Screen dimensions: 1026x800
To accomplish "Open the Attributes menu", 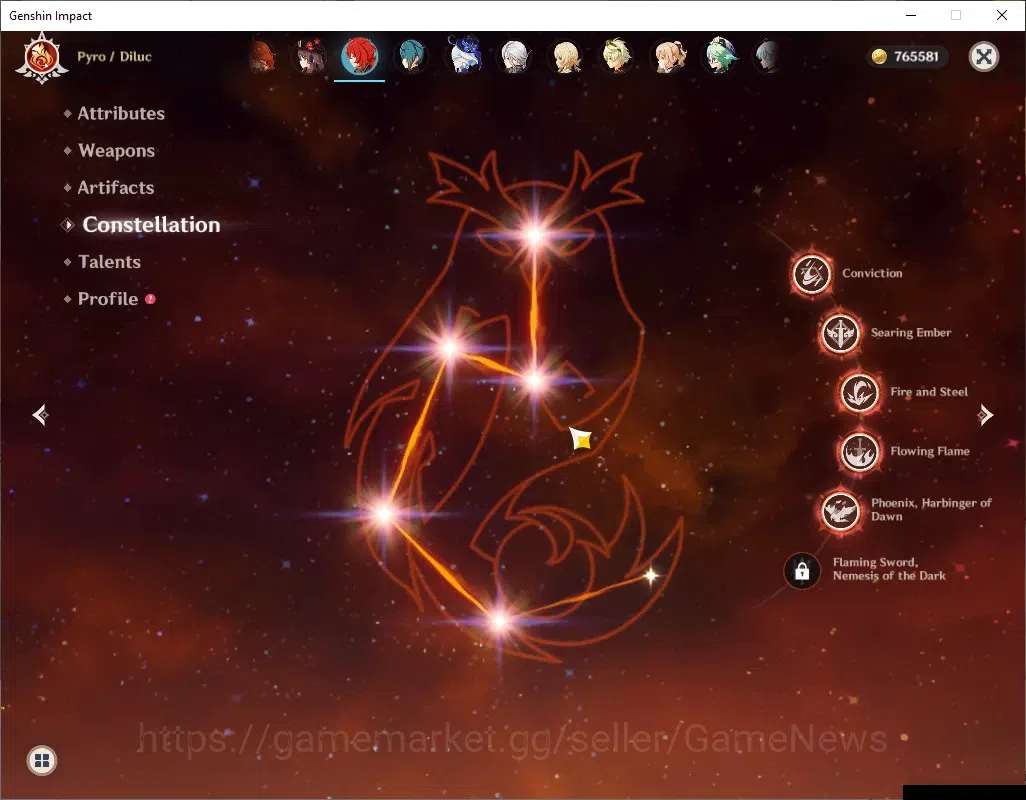I will (x=121, y=114).
